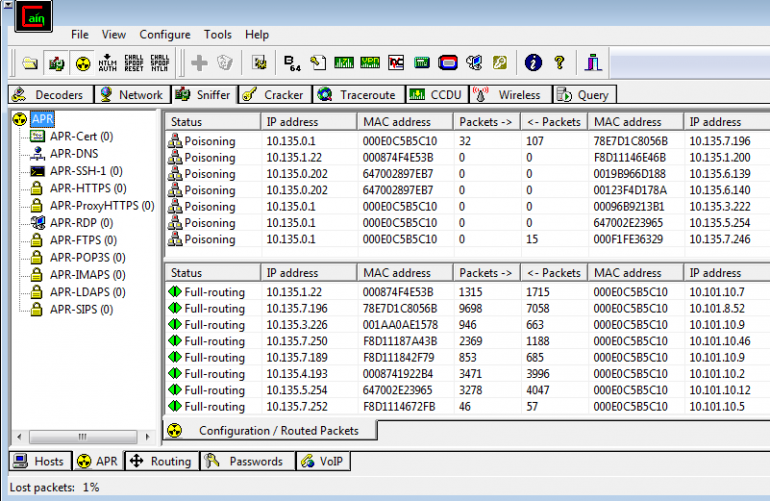Screen dimensions: 770x501
Task: Select the APR root tree node
Action: 42,119
